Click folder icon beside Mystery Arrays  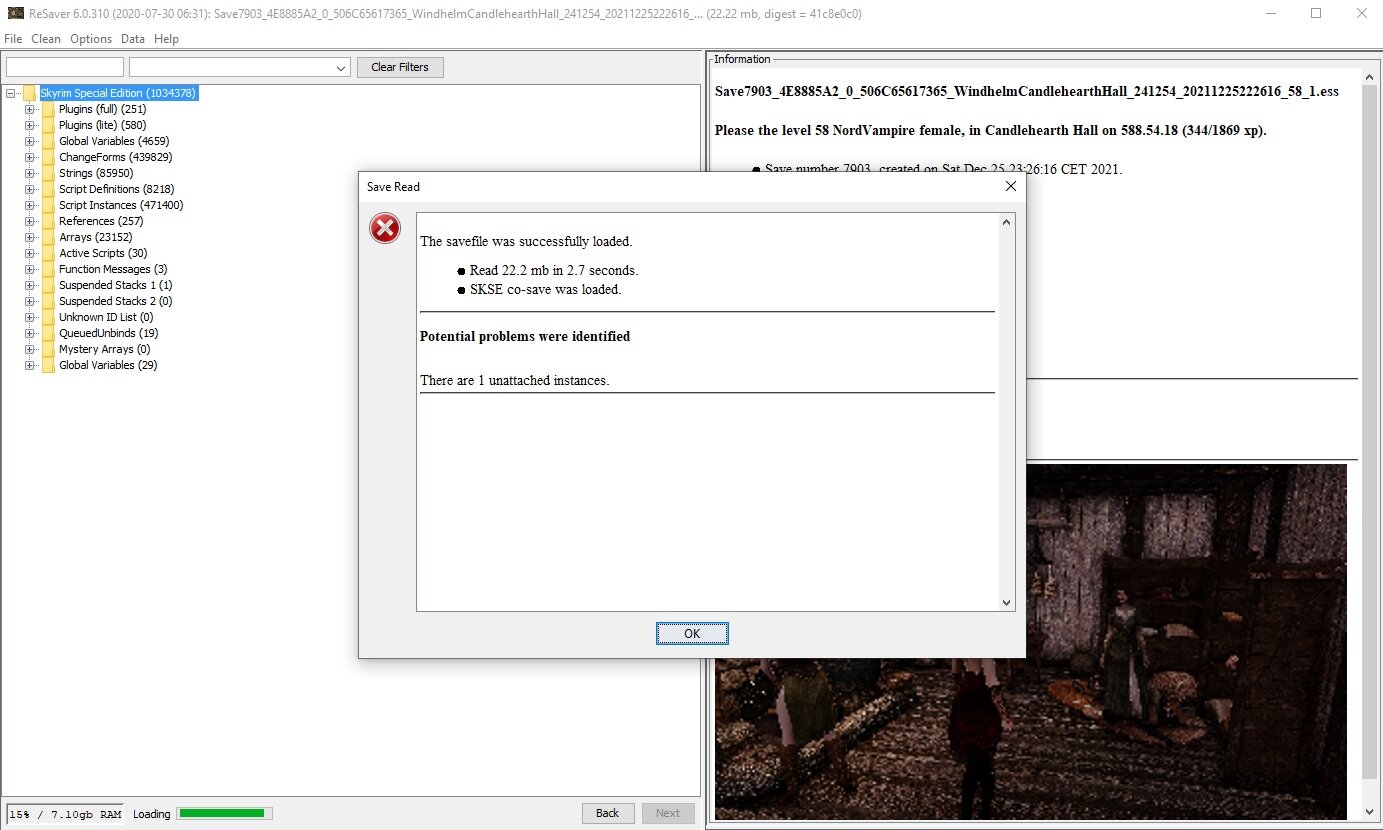pyautogui.click(x=48, y=349)
